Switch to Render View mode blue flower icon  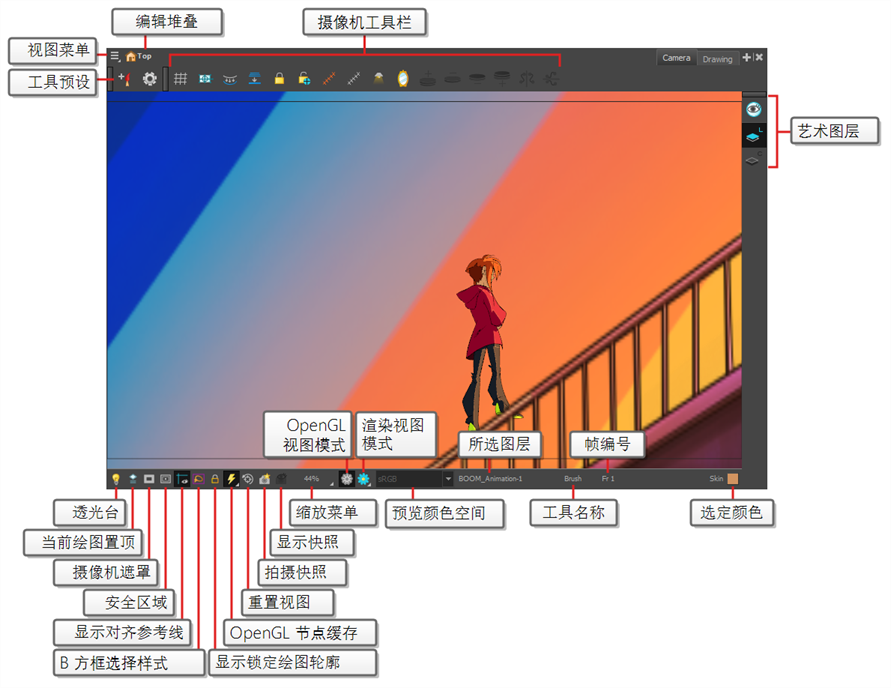pyautogui.click(x=363, y=479)
